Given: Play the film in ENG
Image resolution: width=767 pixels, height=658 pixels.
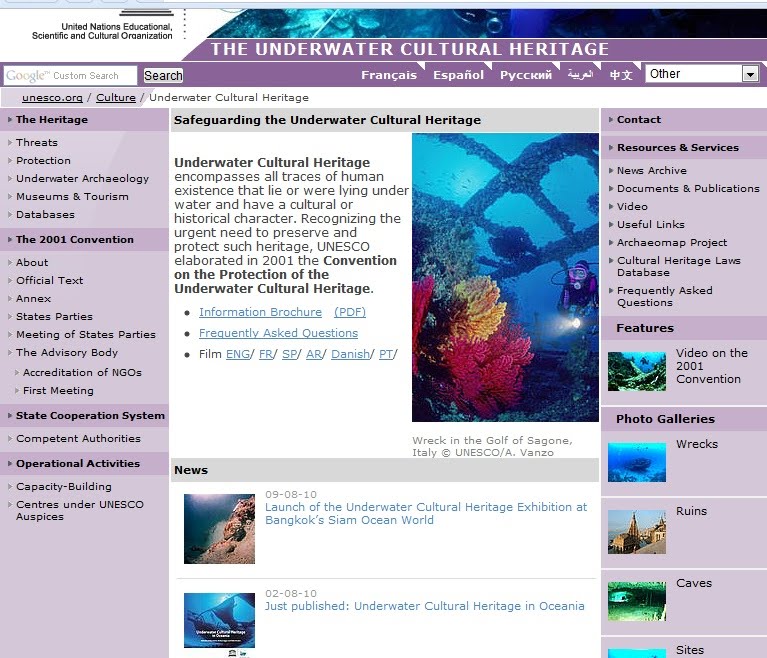Looking at the screenshot, I should tap(238, 354).
